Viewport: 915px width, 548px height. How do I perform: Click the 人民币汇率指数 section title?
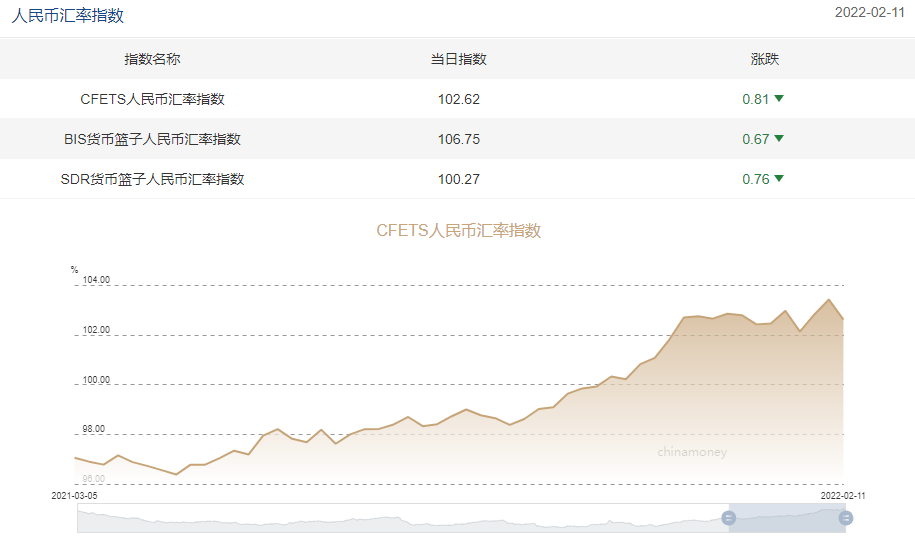pyautogui.click(x=68, y=16)
